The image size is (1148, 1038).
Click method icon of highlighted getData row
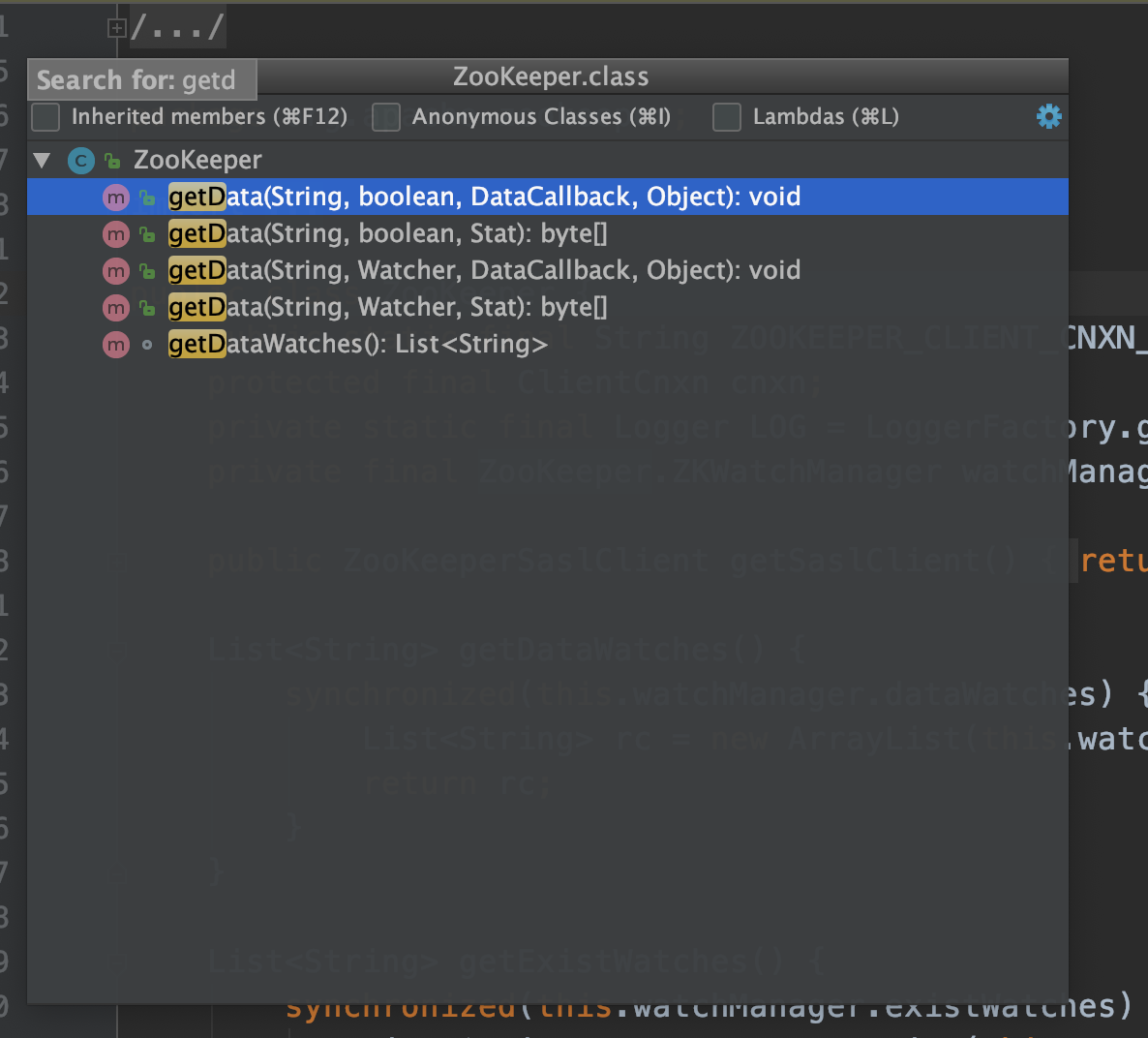(116, 198)
